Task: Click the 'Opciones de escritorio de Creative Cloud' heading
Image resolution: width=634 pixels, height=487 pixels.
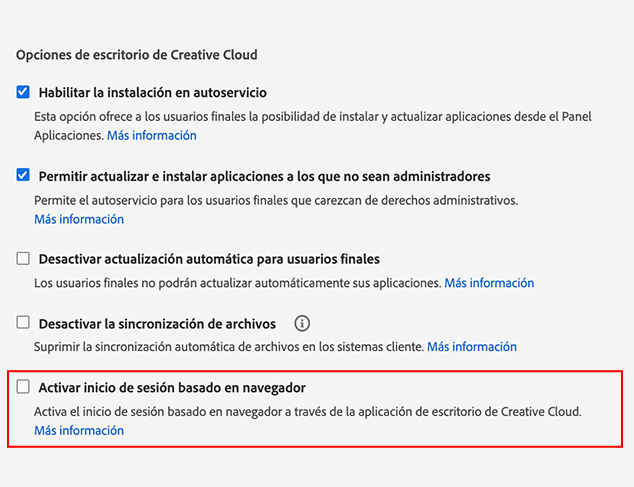Action: 136,54
